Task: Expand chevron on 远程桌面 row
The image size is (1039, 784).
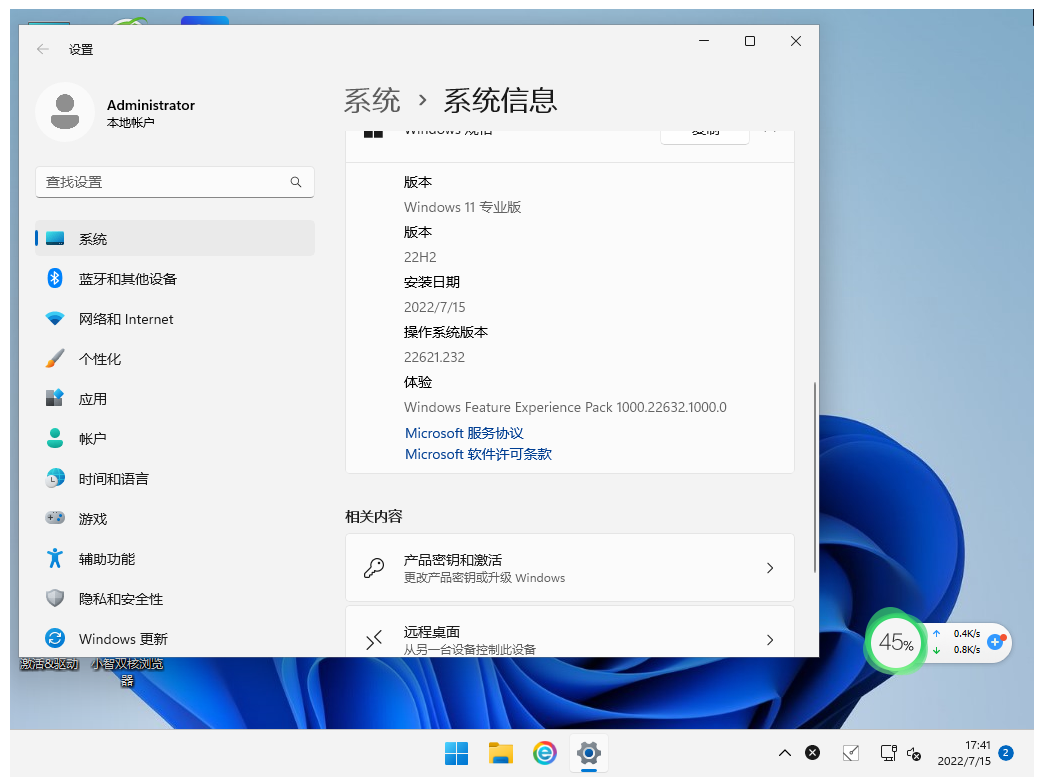Action: pyautogui.click(x=770, y=640)
